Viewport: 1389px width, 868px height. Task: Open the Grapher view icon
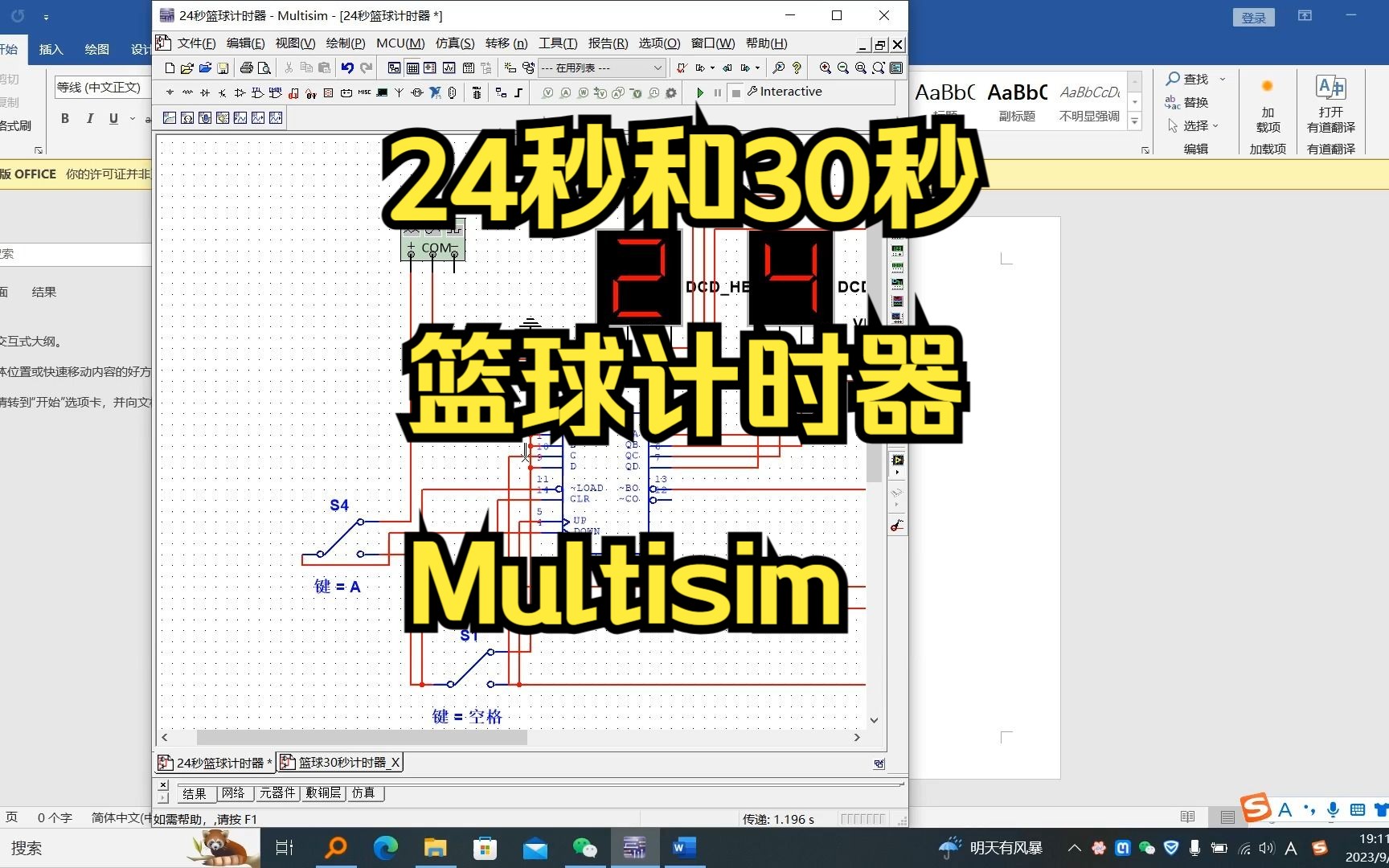point(449,68)
